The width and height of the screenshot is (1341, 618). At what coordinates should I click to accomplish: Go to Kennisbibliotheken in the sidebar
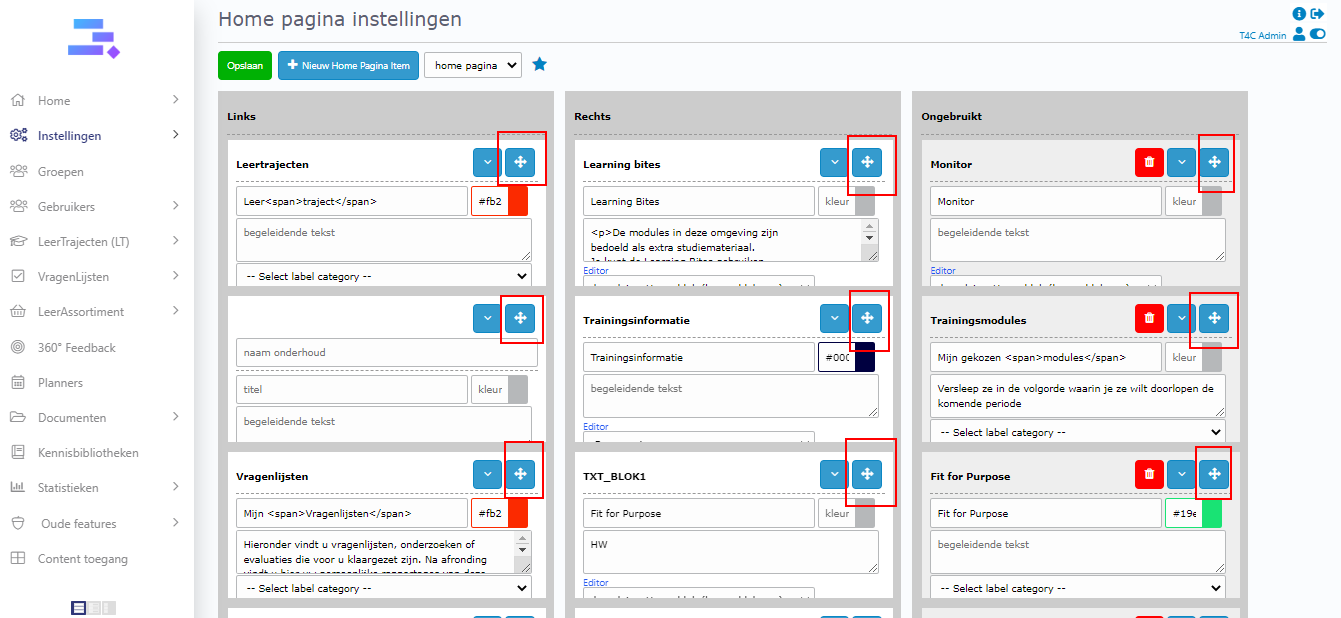tap(88, 453)
